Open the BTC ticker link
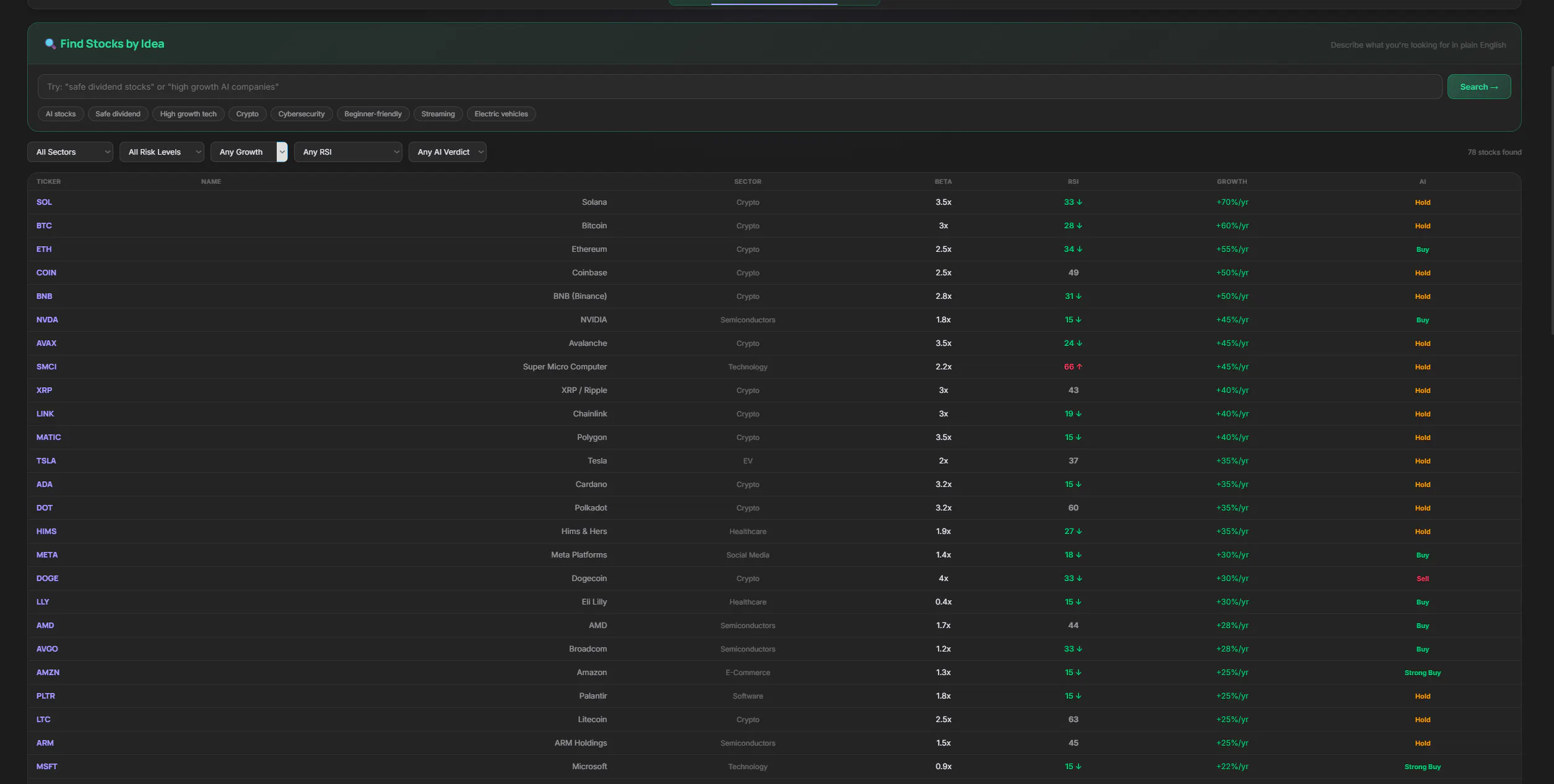This screenshot has width=1554, height=784. pyautogui.click(x=44, y=226)
